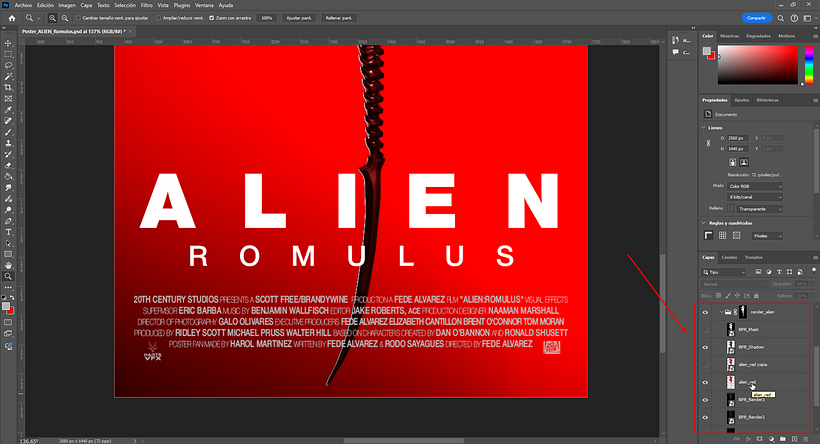Choose the zoom in magnifier option
This screenshot has height=444, width=820.
52,18
